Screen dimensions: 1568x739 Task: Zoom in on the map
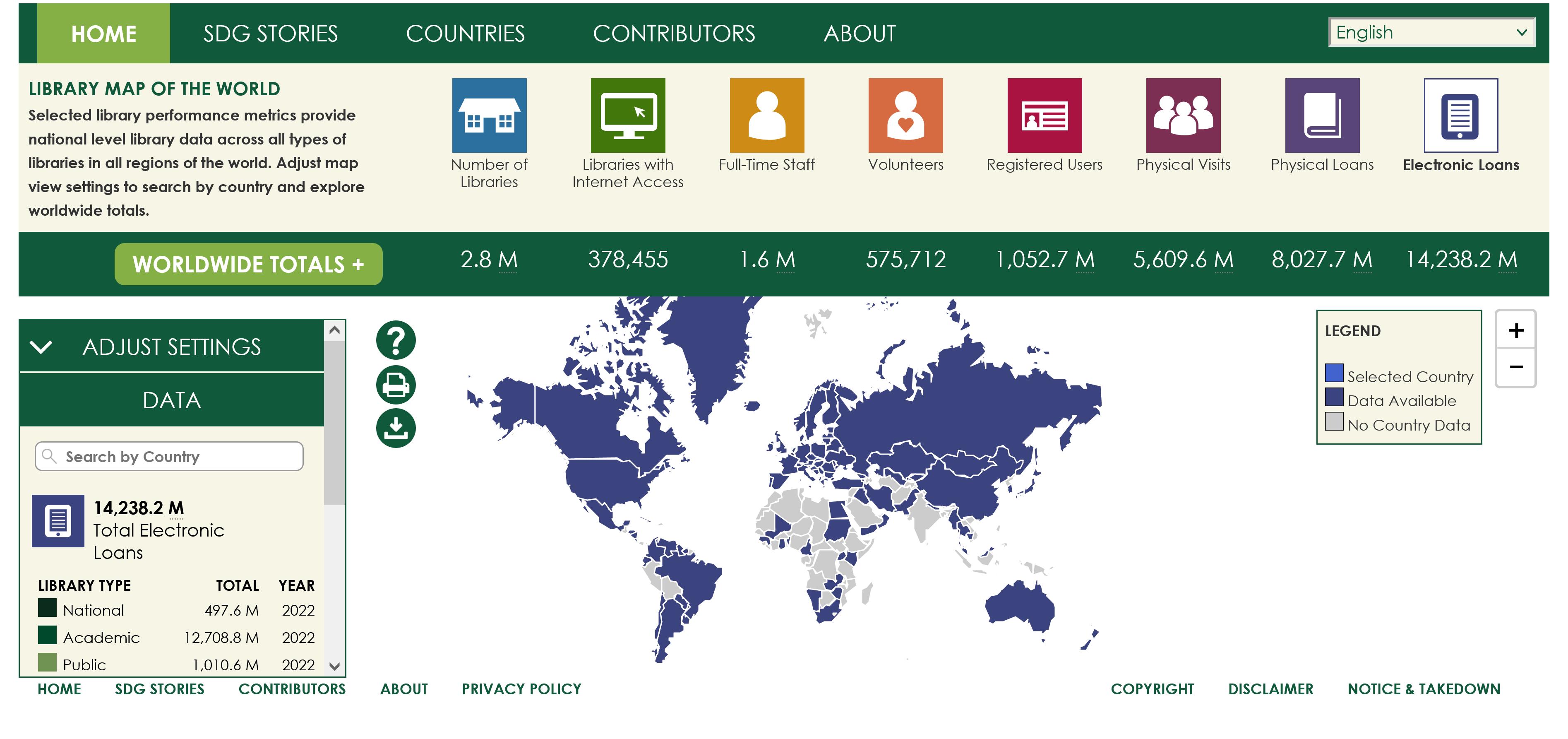pyautogui.click(x=1516, y=330)
